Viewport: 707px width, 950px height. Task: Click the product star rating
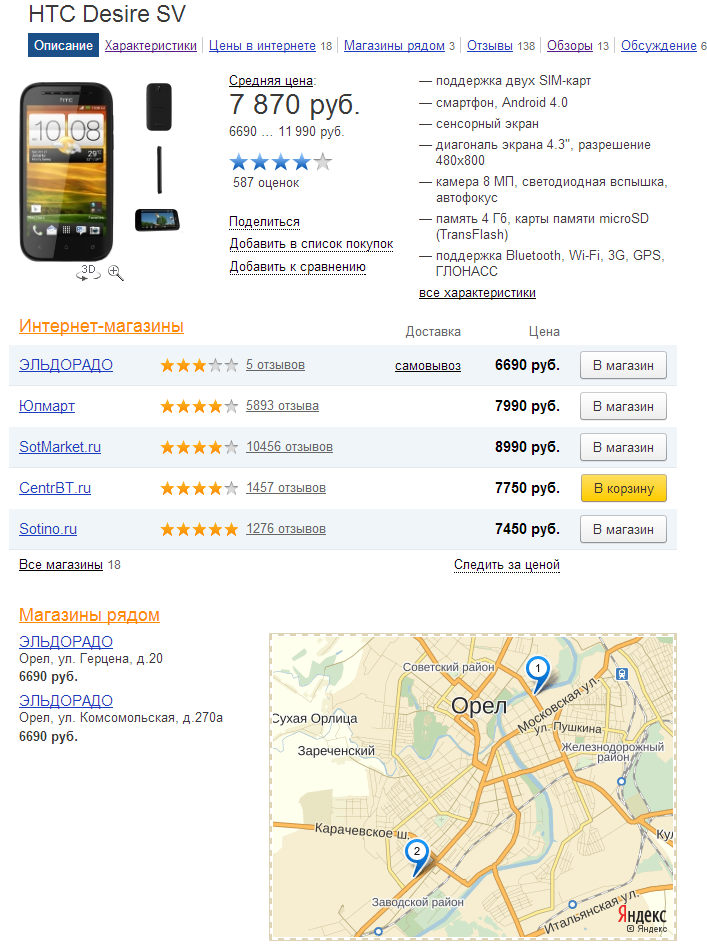coord(280,162)
